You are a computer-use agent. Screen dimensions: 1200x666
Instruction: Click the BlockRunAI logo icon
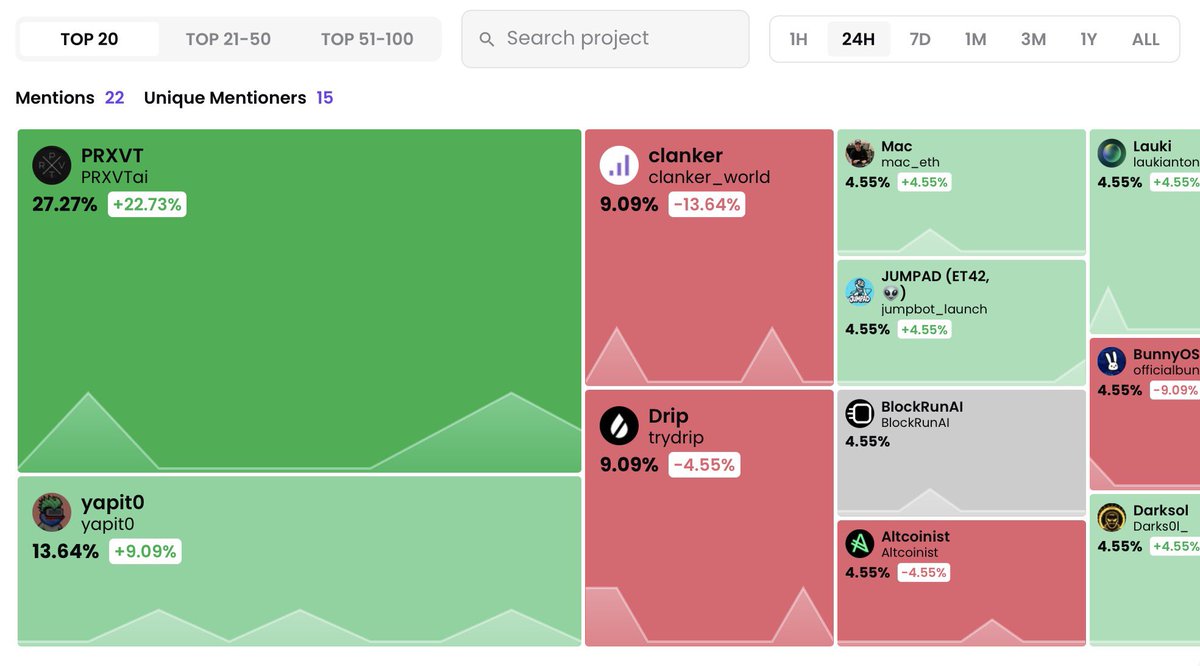point(860,414)
